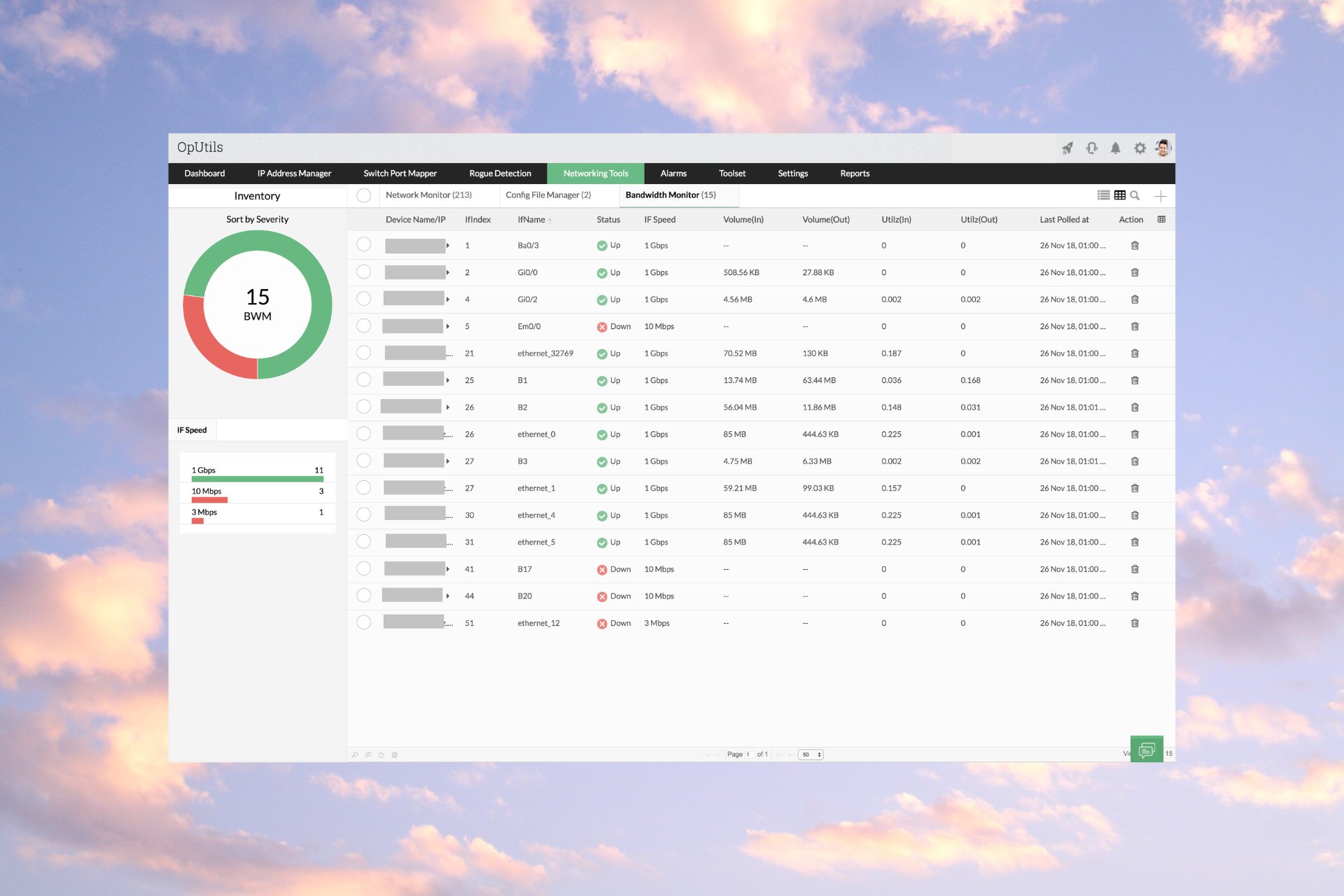Expand device arrow in Em0/0 row
1344x896 pixels.
tap(448, 326)
